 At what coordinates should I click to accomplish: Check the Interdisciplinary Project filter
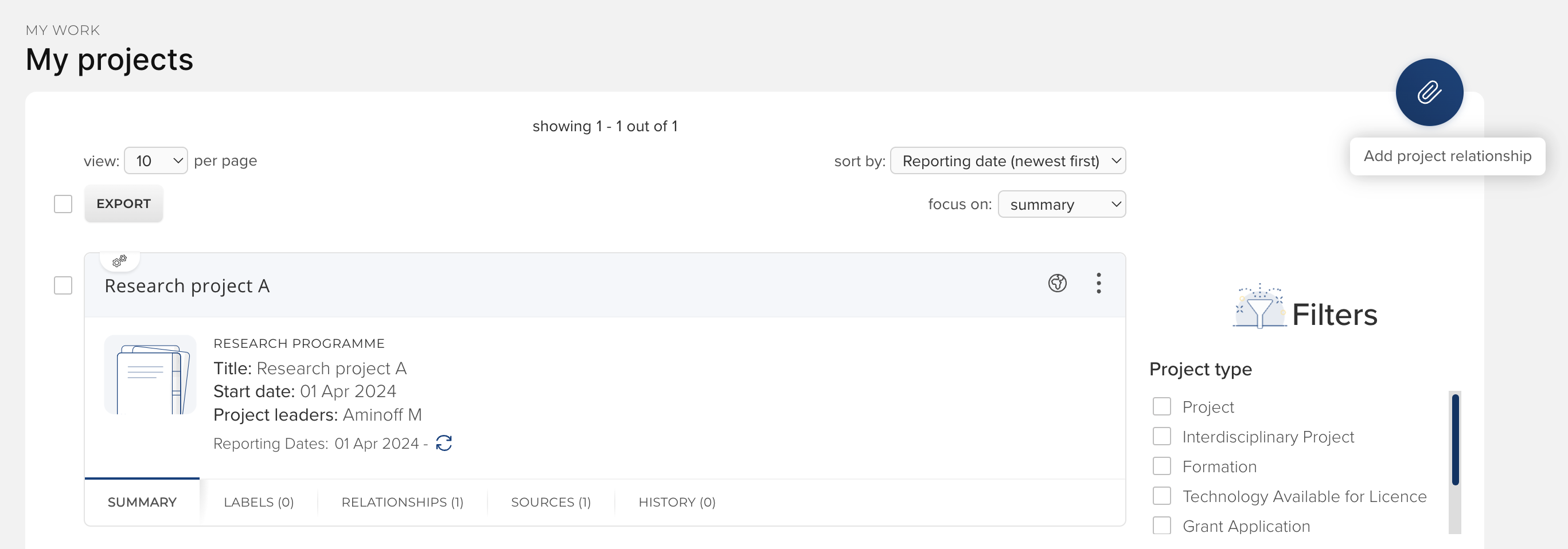1161,437
